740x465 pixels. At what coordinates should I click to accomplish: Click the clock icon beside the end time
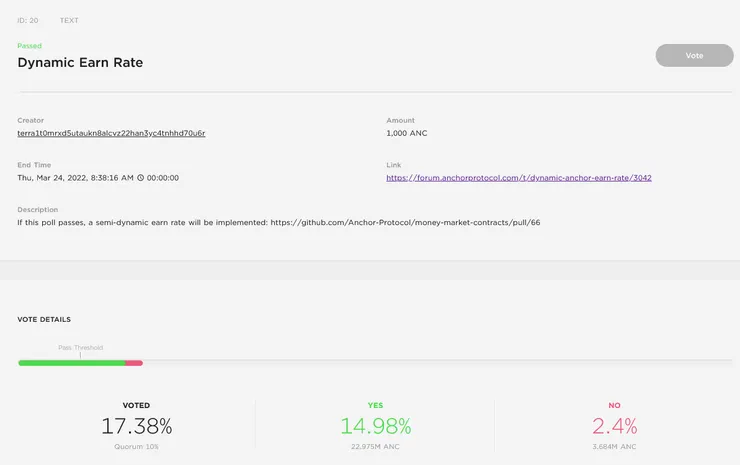[141, 178]
